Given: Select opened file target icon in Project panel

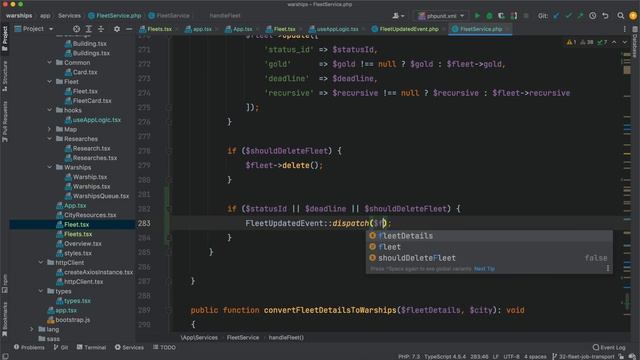Looking at the screenshot, I should tap(76, 29).
